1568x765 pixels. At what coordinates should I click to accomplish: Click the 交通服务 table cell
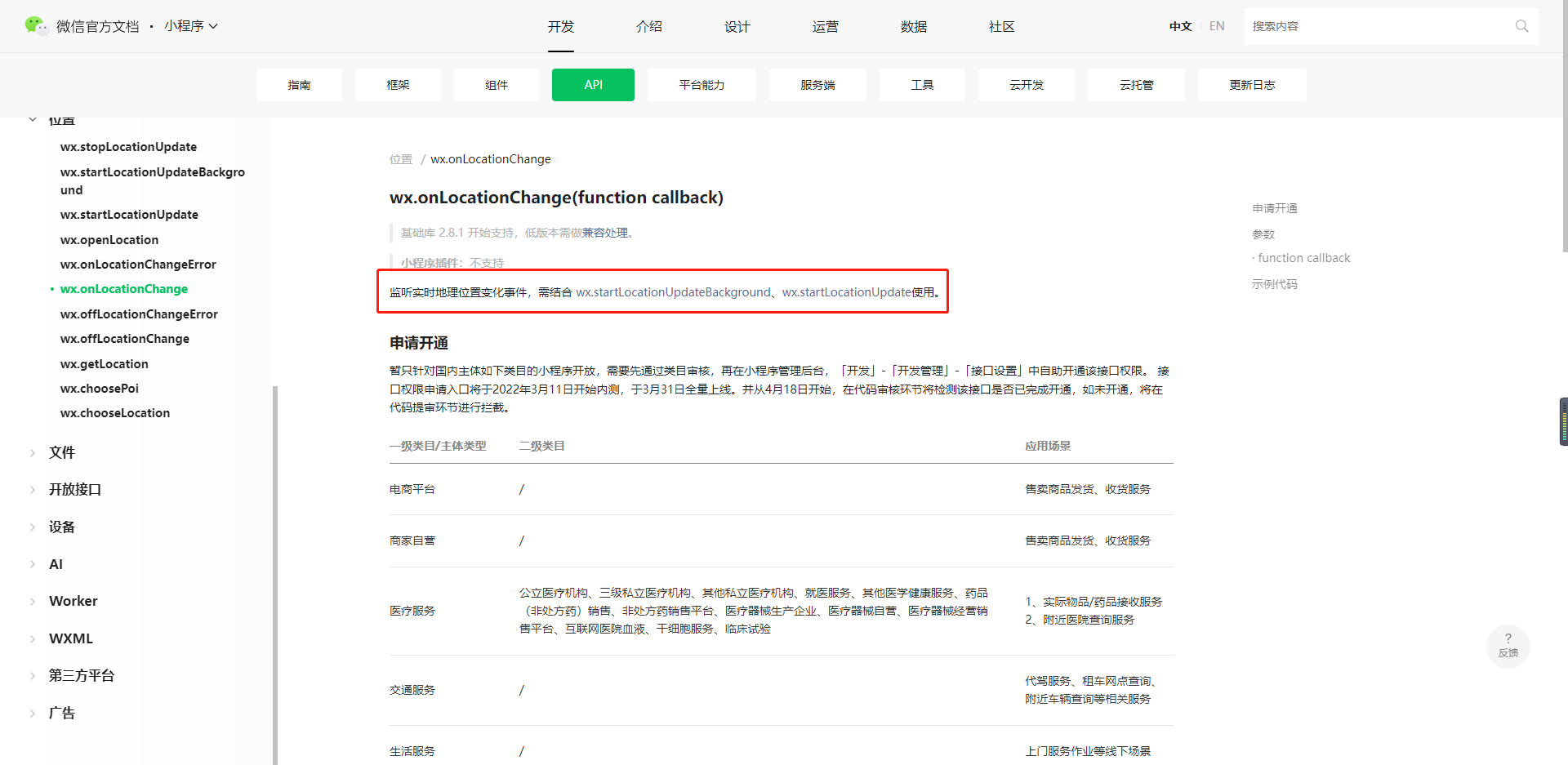pyautogui.click(x=412, y=690)
